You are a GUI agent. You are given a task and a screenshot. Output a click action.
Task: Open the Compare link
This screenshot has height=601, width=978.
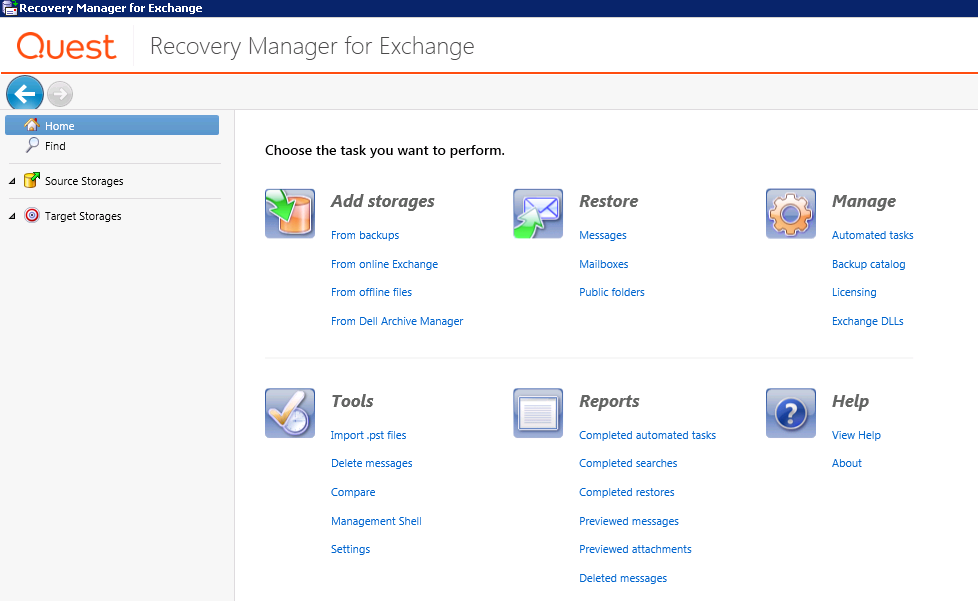click(352, 492)
